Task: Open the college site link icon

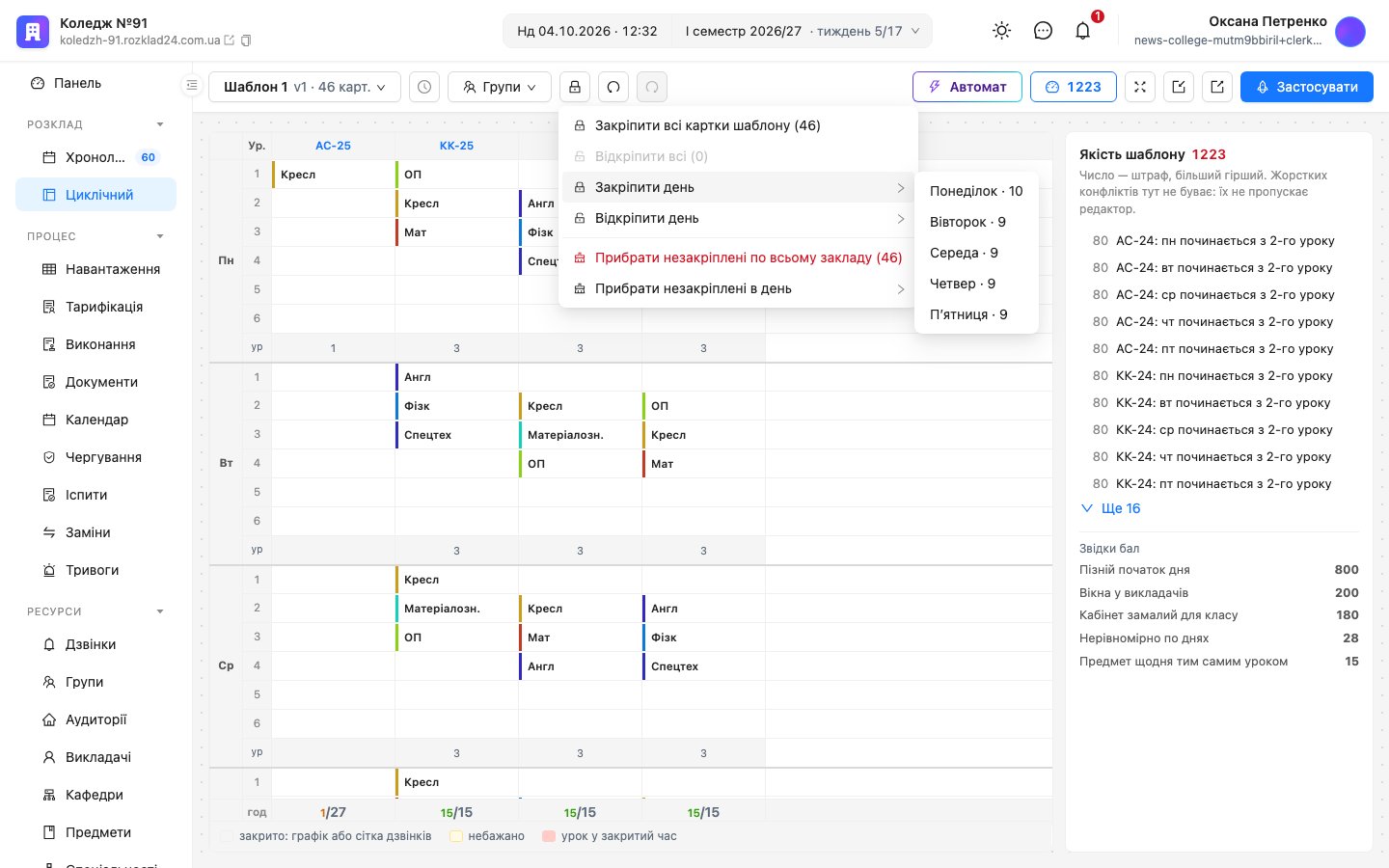Action: click(x=230, y=41)
